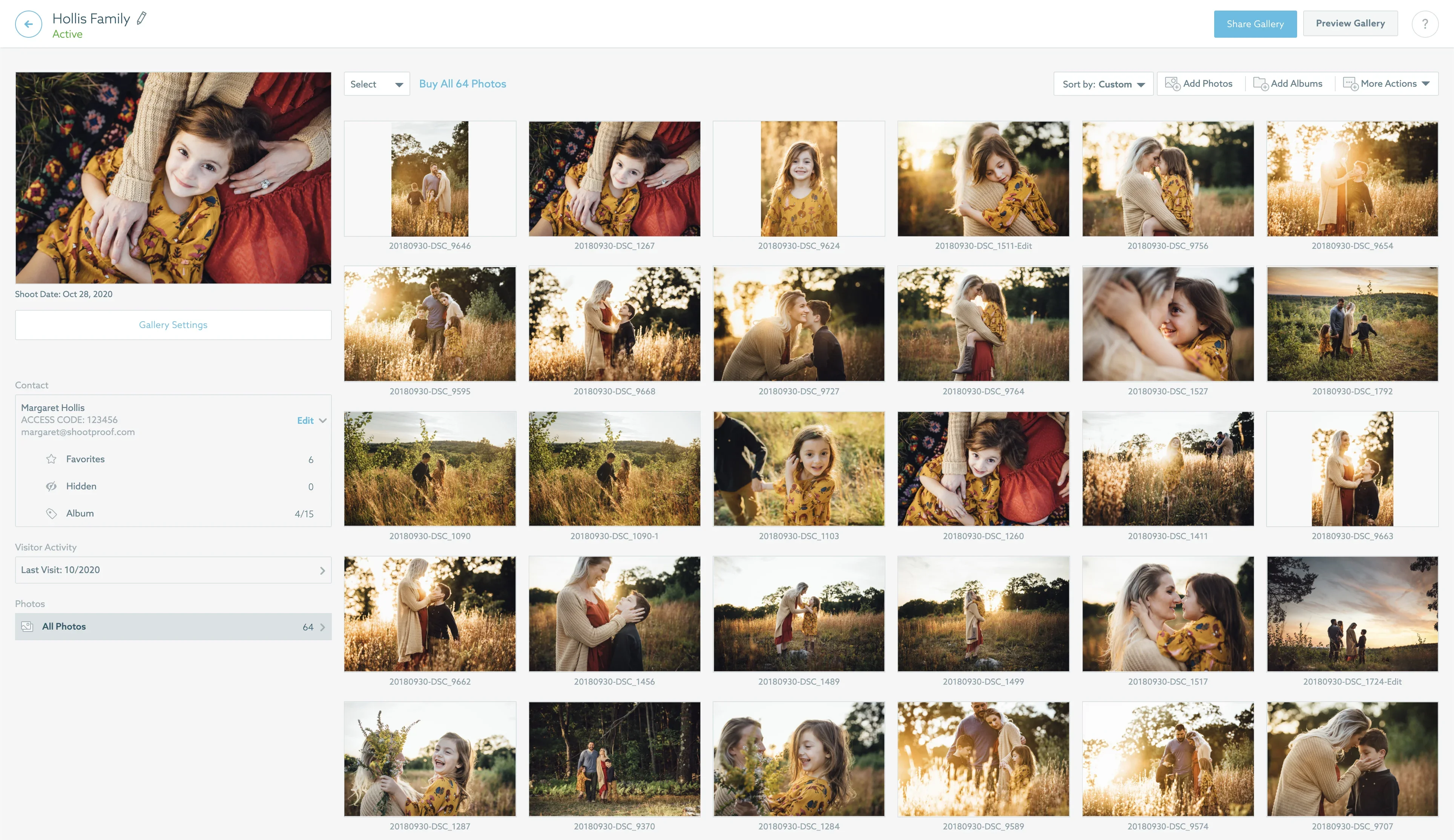Click the Favorites star icon in the sidebar
The image size is (1454, 840).
click(52, 459)
